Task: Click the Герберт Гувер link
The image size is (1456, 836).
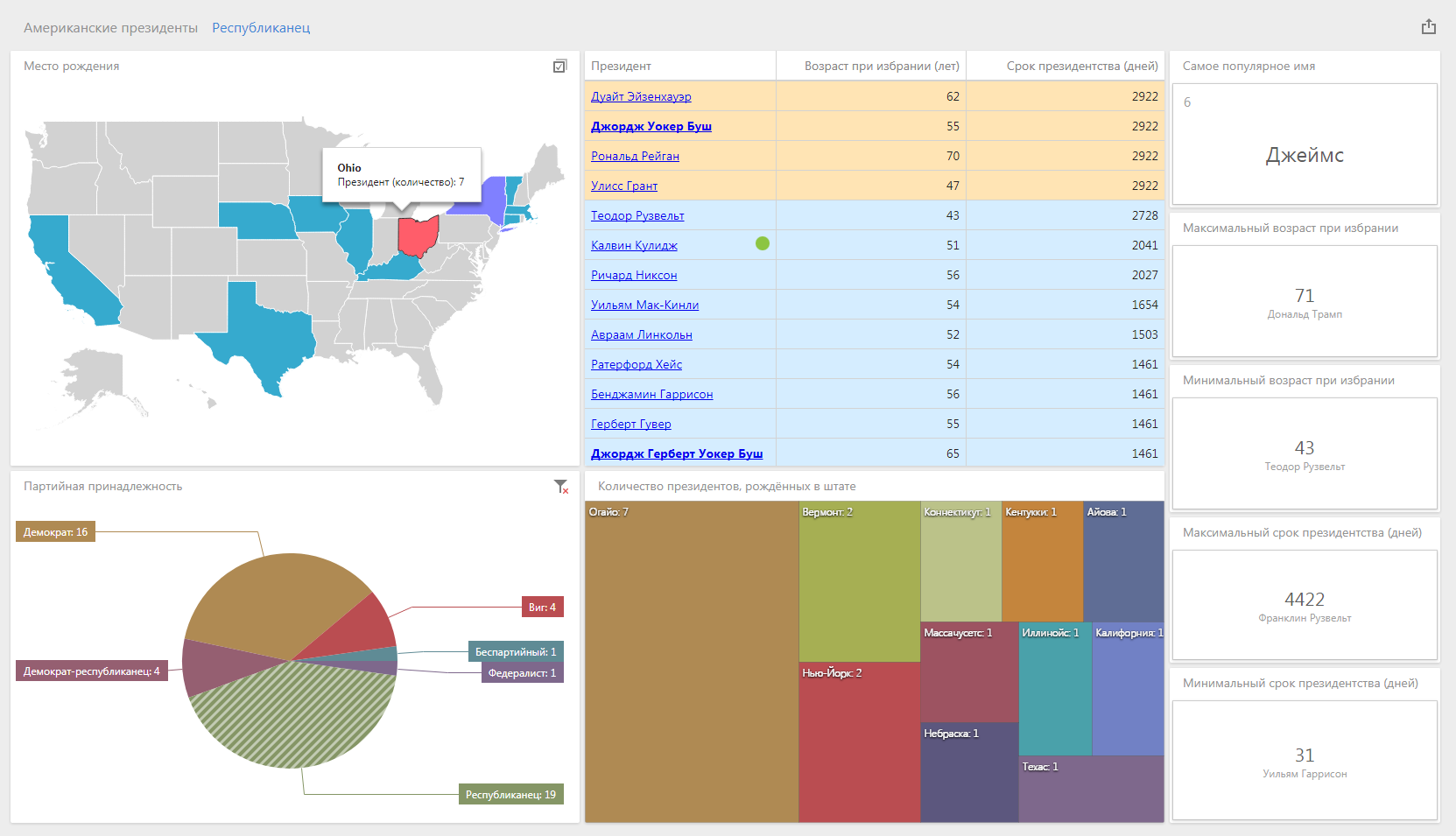Action: tap(631, 424)
